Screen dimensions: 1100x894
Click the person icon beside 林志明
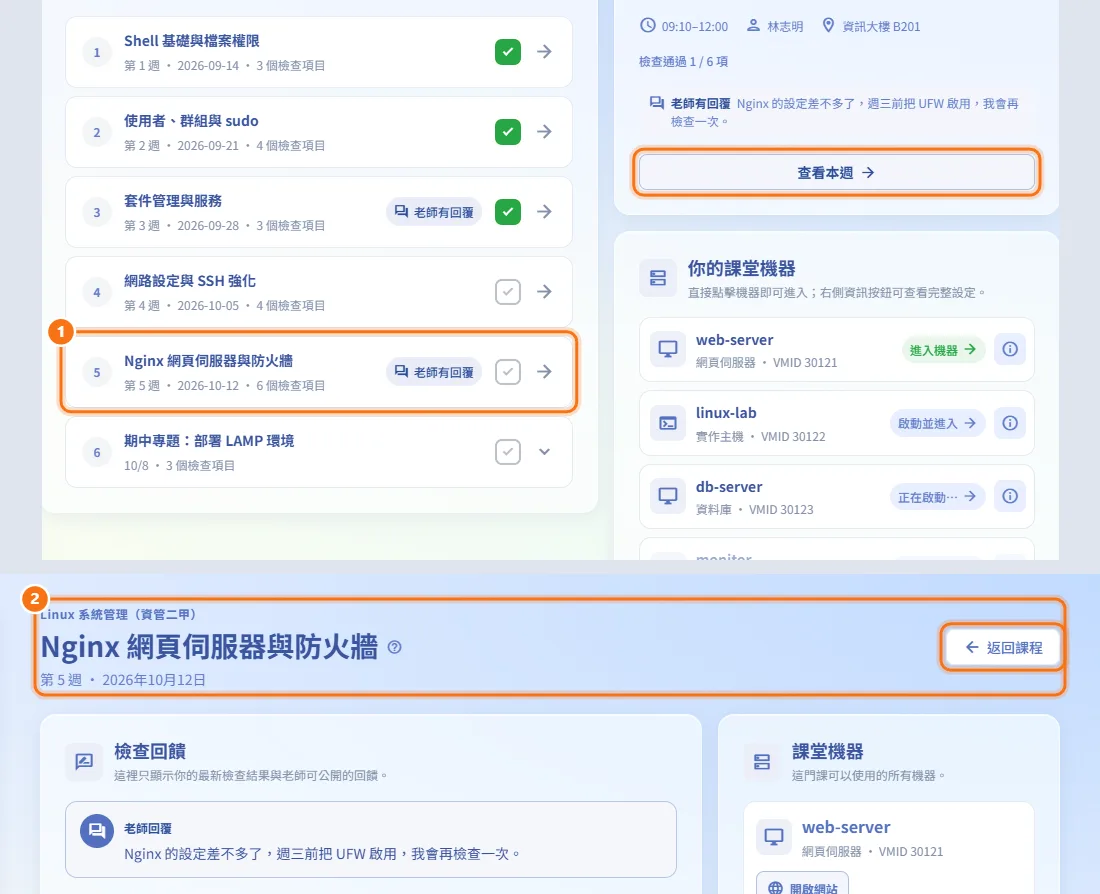pos(753,26)
